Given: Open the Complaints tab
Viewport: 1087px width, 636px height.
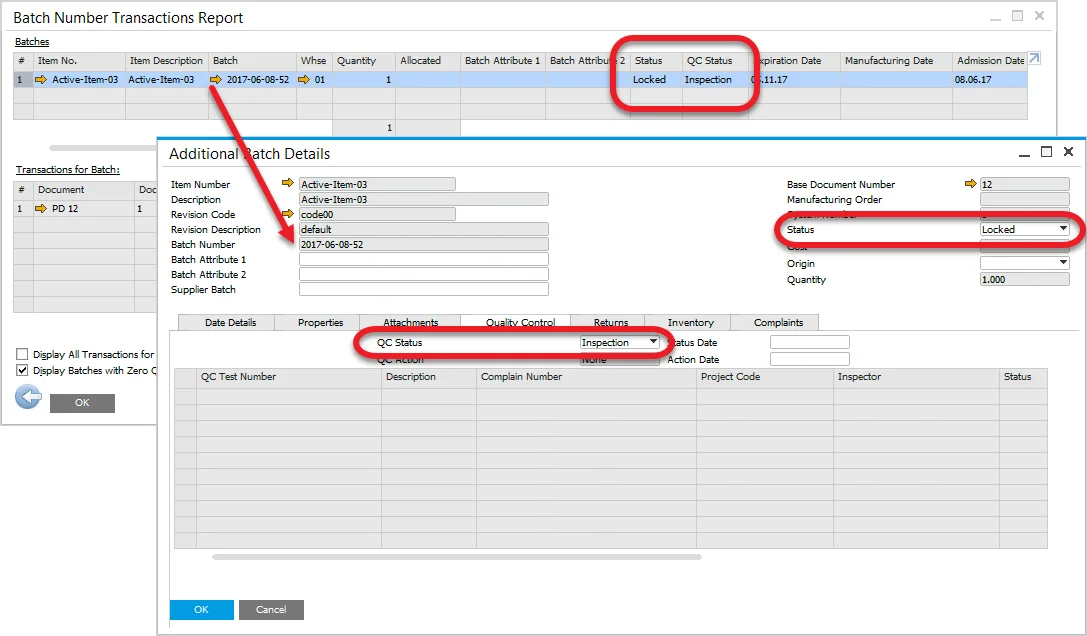Looking at the screenshot, I should click(x=778, y=322).
